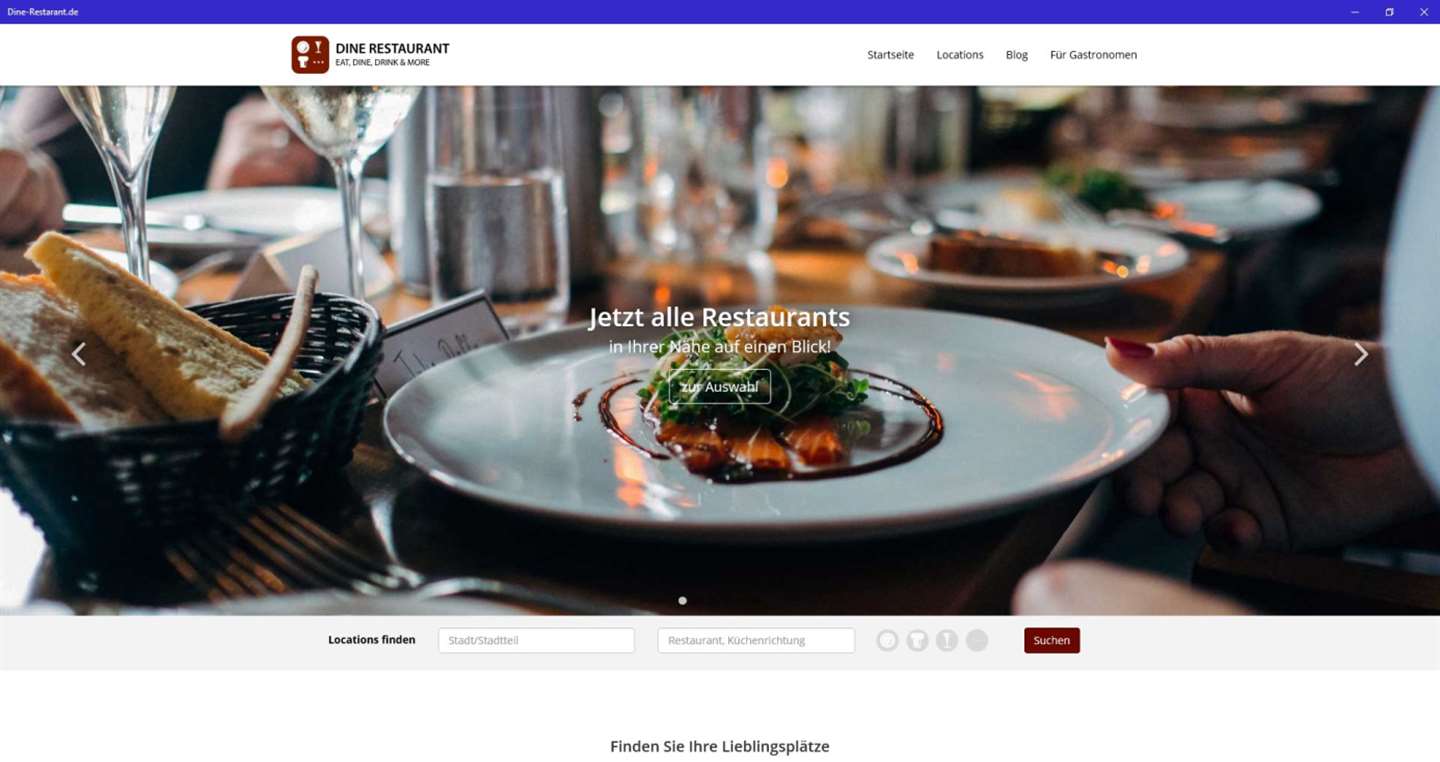Focus the Stadt/Stadtteil input field
Viewport: 1440px width, 762px height.
tap(536, 640)
